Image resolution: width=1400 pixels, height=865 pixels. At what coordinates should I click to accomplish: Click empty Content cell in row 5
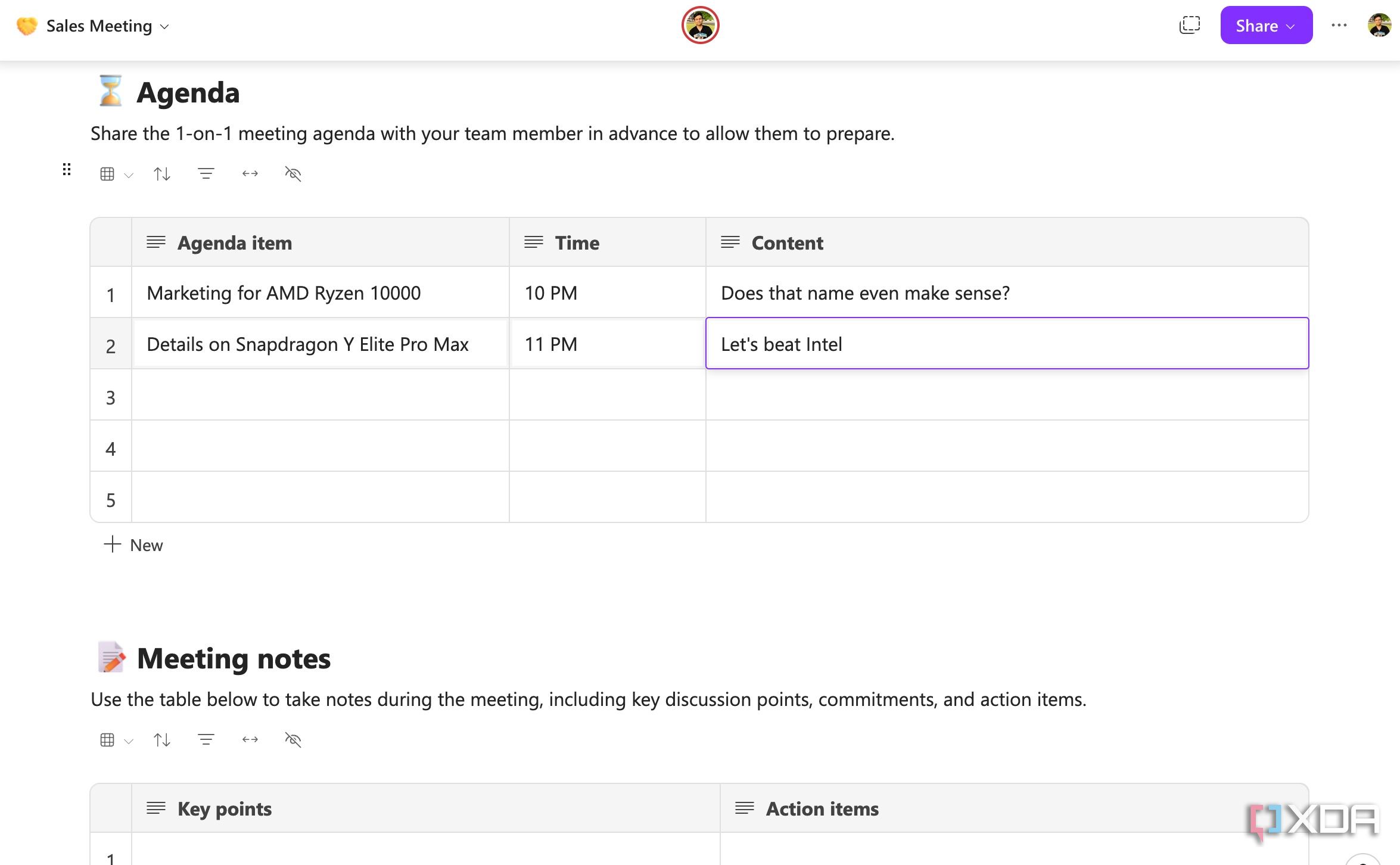tap(1007, 497)
